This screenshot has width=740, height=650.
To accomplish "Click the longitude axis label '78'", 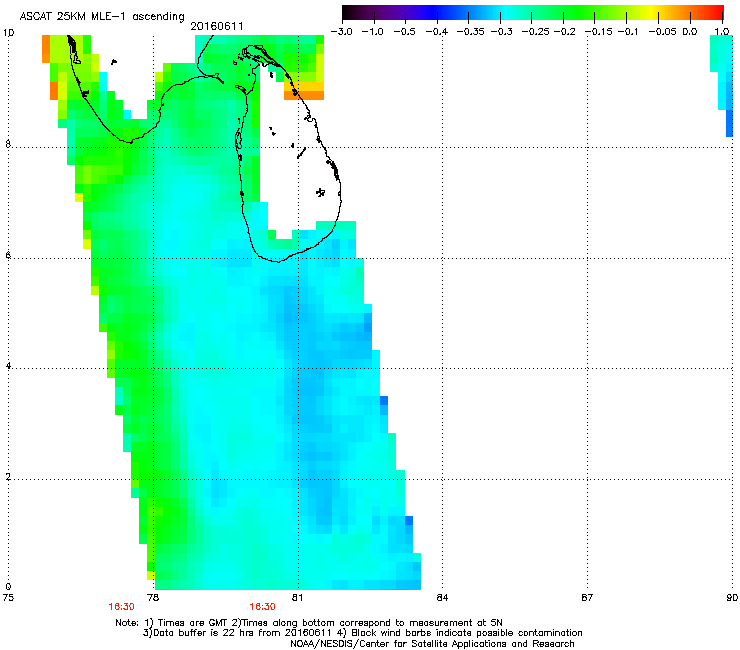I will tap(153, 598).
